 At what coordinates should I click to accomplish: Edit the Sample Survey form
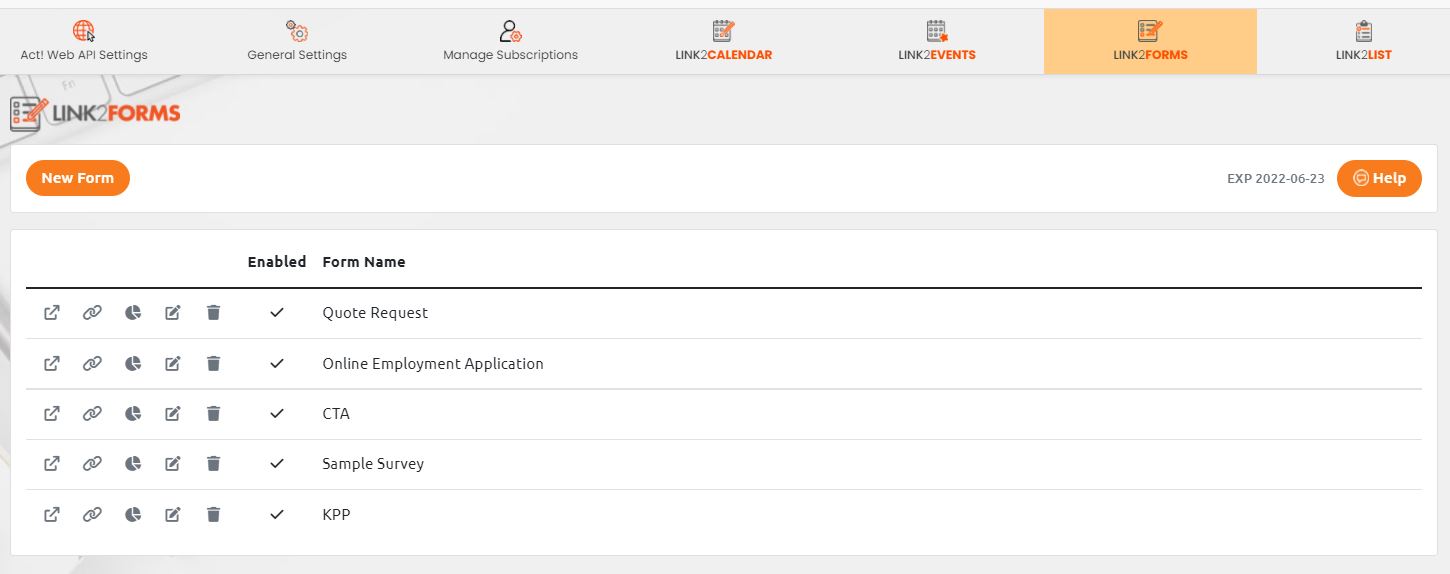(x=173, y=464)
